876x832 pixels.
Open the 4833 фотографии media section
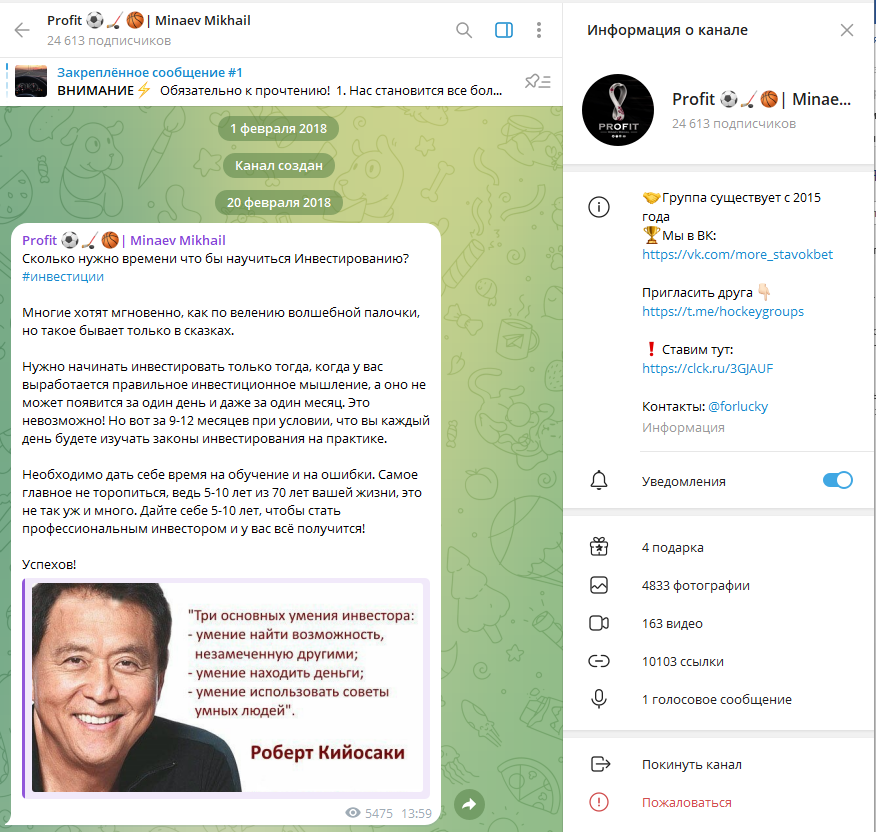(720, 586)
